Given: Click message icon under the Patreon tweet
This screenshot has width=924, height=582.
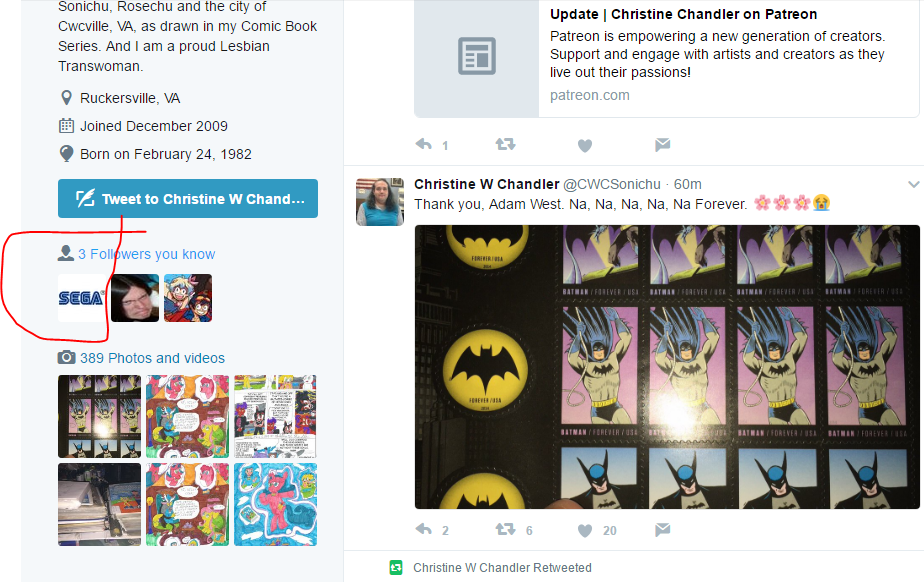Looking at the screenshot, I should [662, 144].
